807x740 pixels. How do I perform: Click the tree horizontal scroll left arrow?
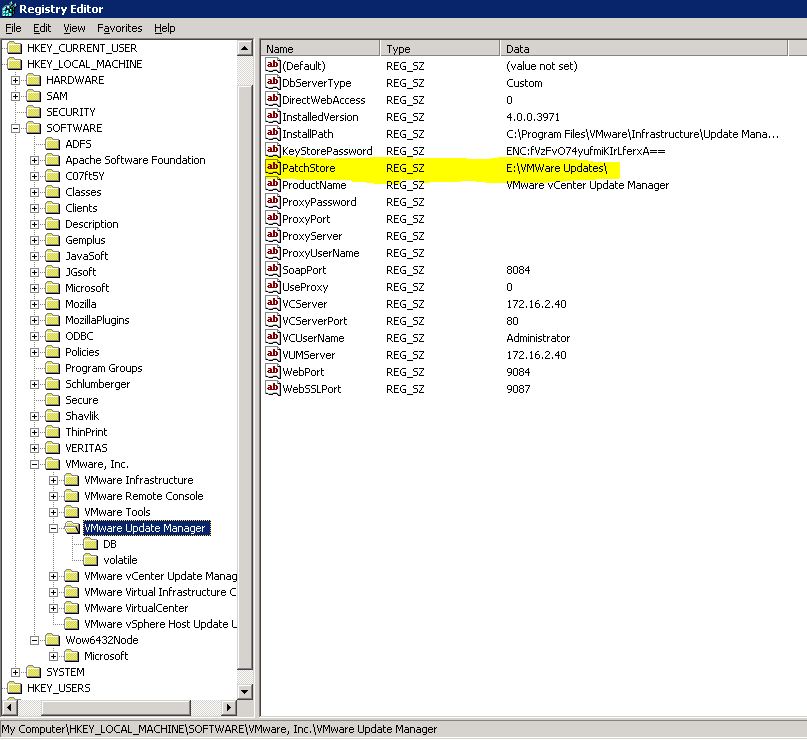pos(10,708)
